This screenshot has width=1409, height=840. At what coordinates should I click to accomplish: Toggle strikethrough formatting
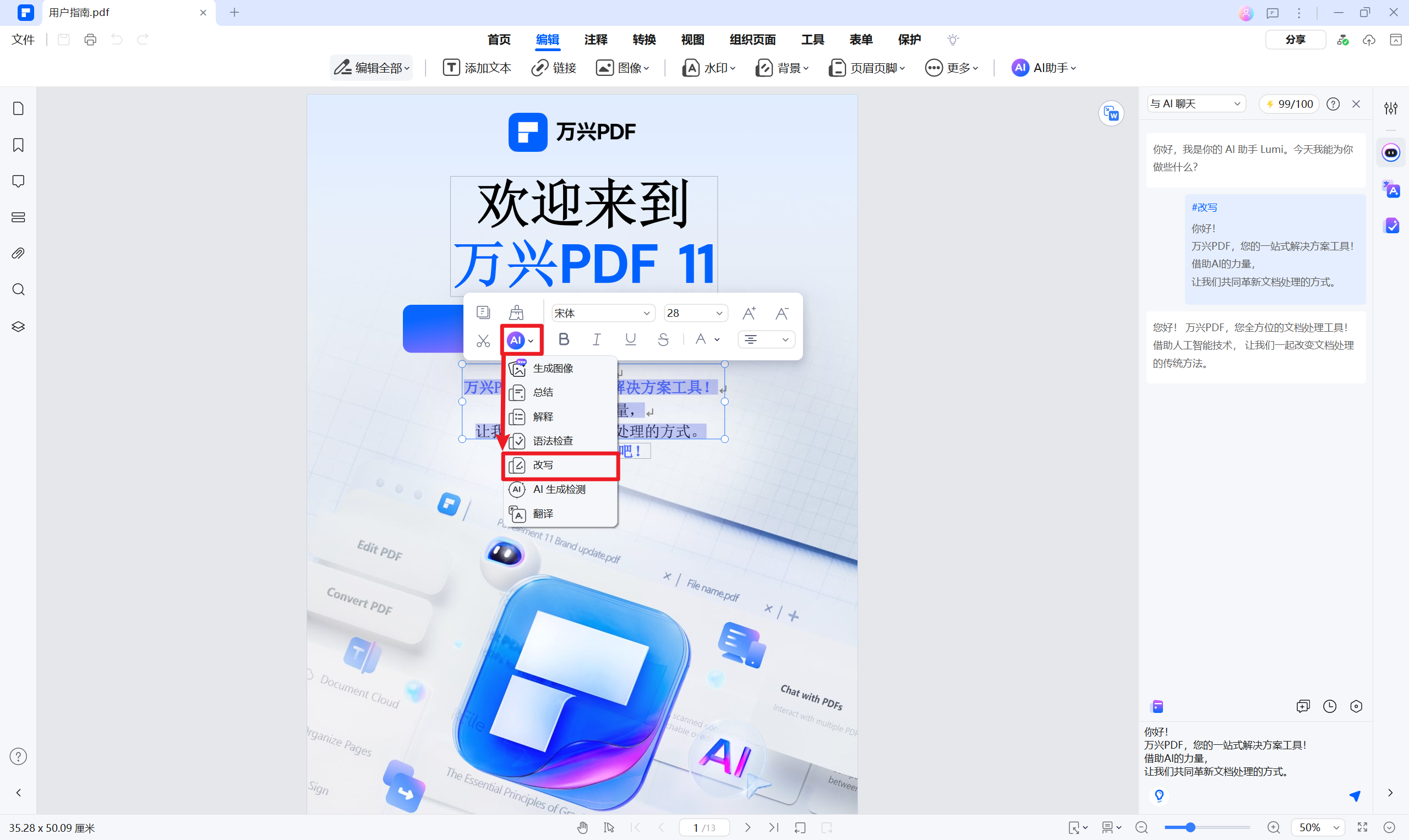tap(663, 339)
